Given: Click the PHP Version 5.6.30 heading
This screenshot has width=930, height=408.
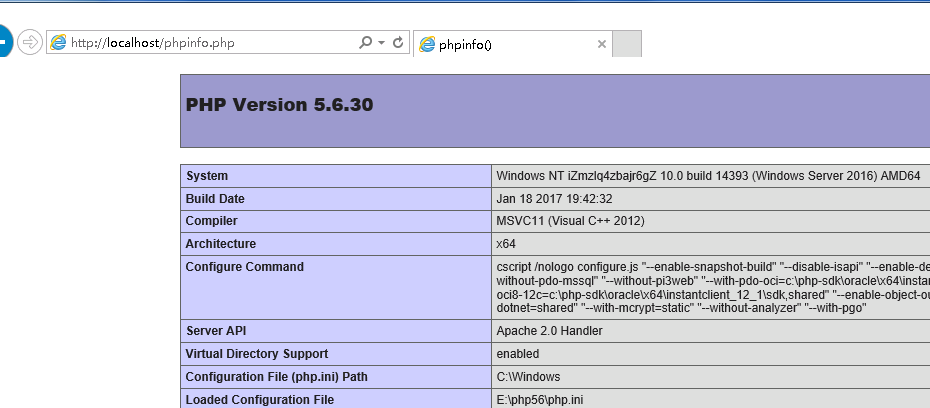Looking at the screenshot, I should 279,105.
